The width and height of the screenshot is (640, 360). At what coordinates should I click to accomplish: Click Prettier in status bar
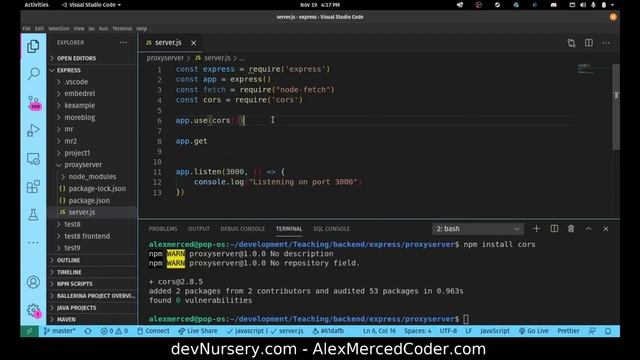(568, 331)
